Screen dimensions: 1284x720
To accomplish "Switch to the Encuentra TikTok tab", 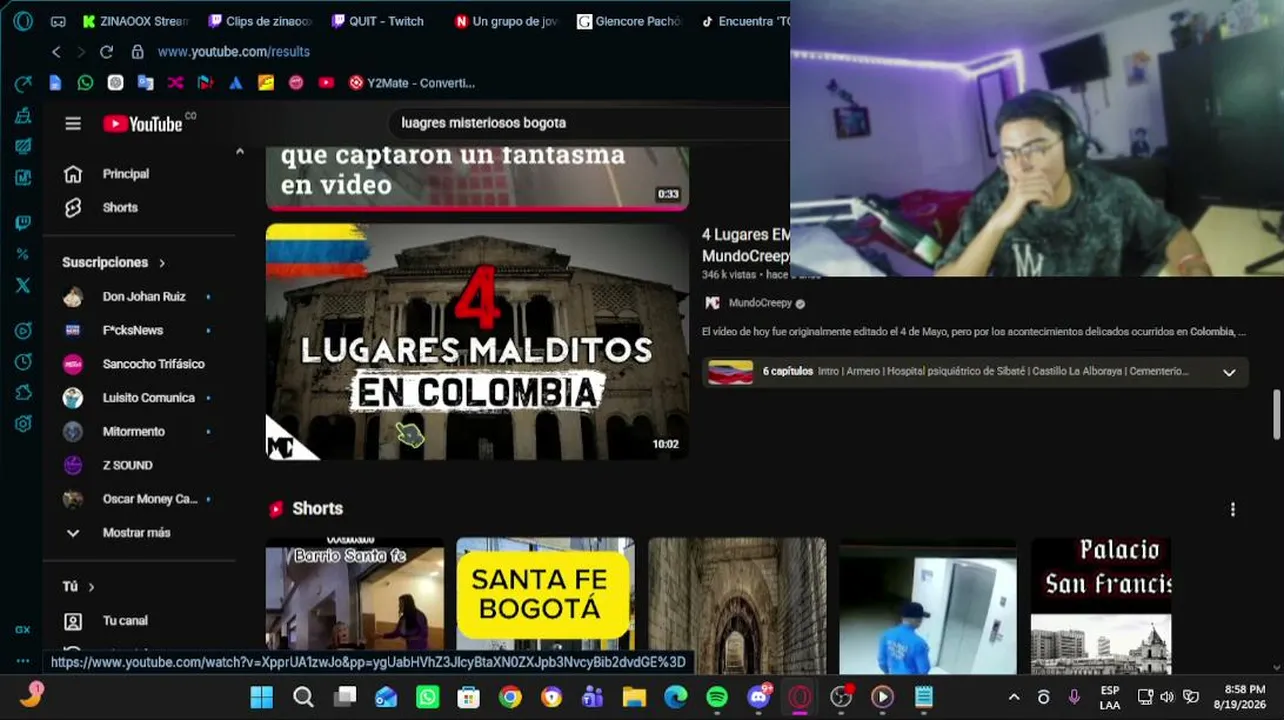I will tap(745, 21).
